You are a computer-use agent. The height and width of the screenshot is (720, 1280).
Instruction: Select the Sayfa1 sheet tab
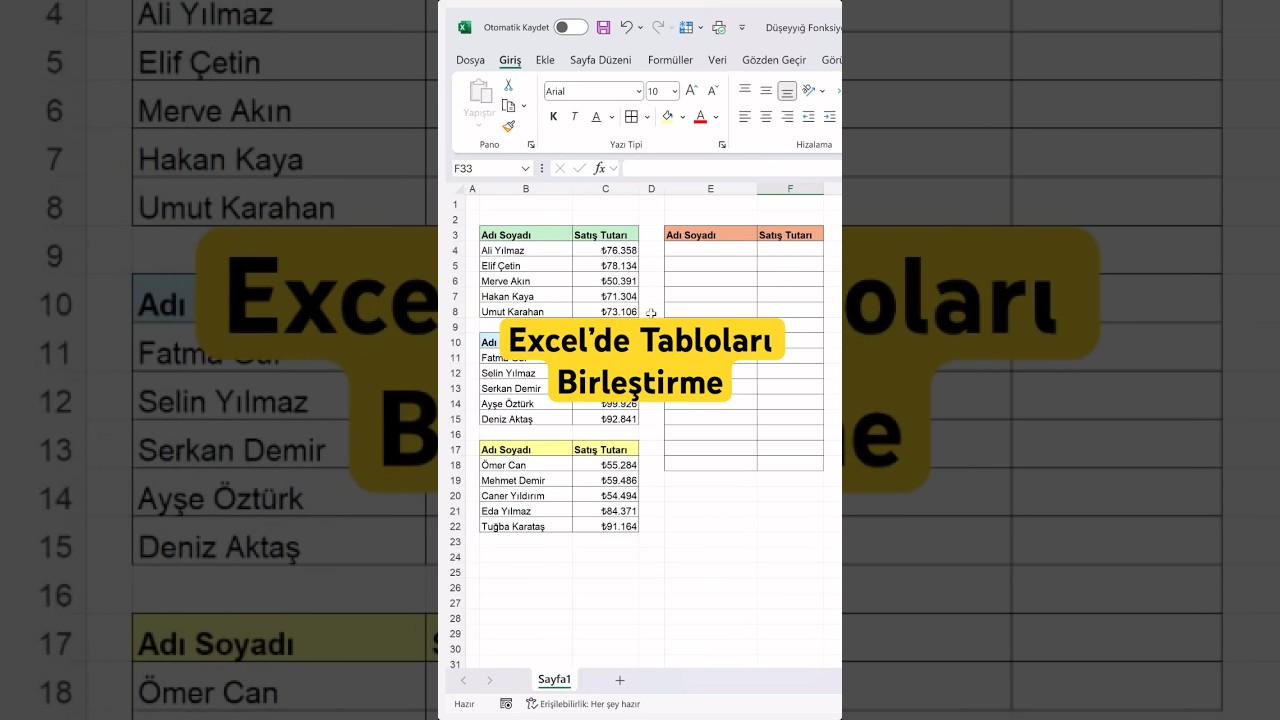(554, 680)
